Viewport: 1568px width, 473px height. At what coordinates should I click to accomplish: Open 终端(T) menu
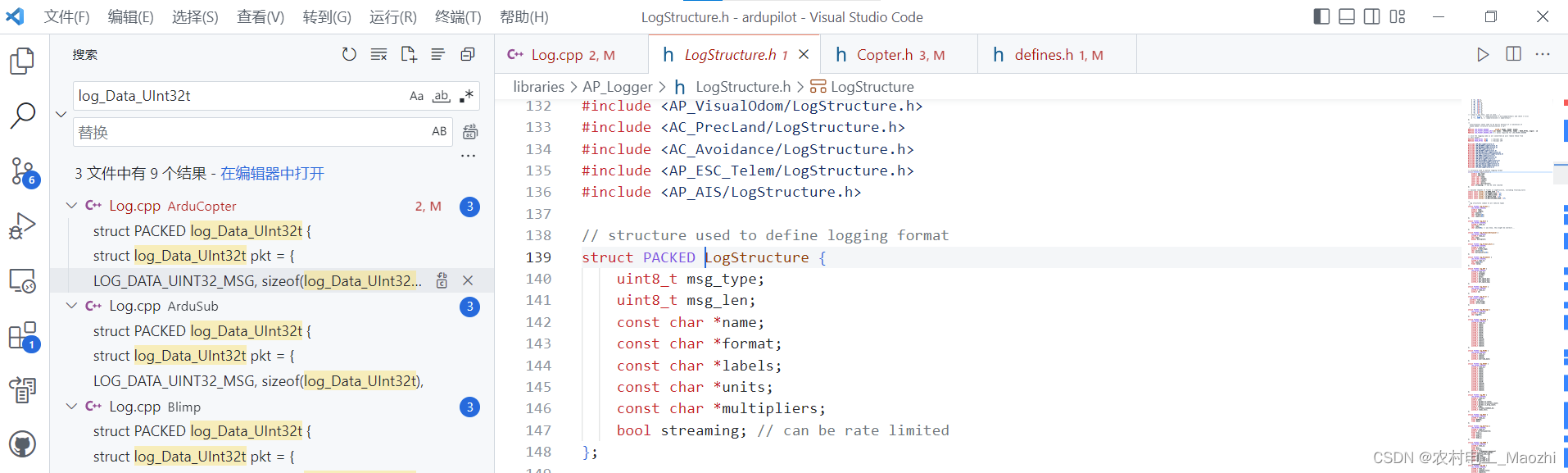(458, 16)
